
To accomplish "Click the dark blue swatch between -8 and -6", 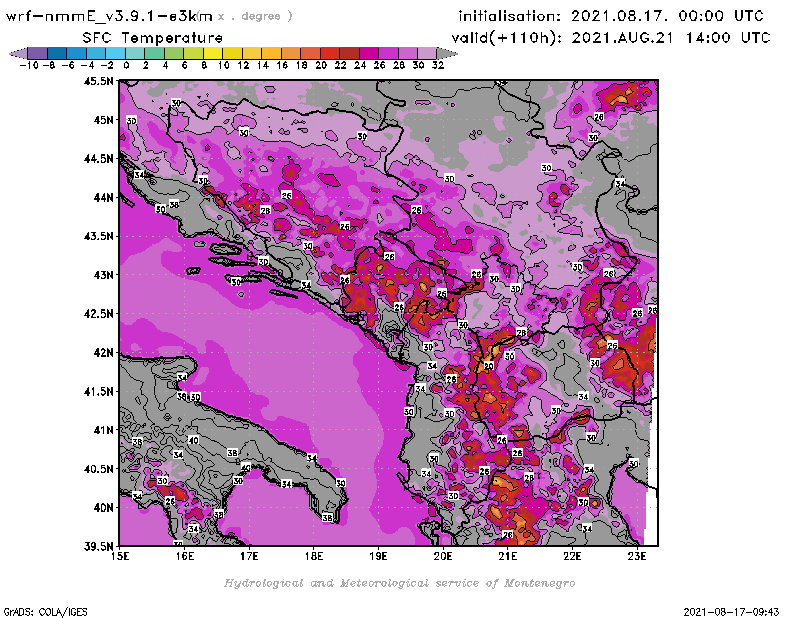I will (x=57, y=53).
